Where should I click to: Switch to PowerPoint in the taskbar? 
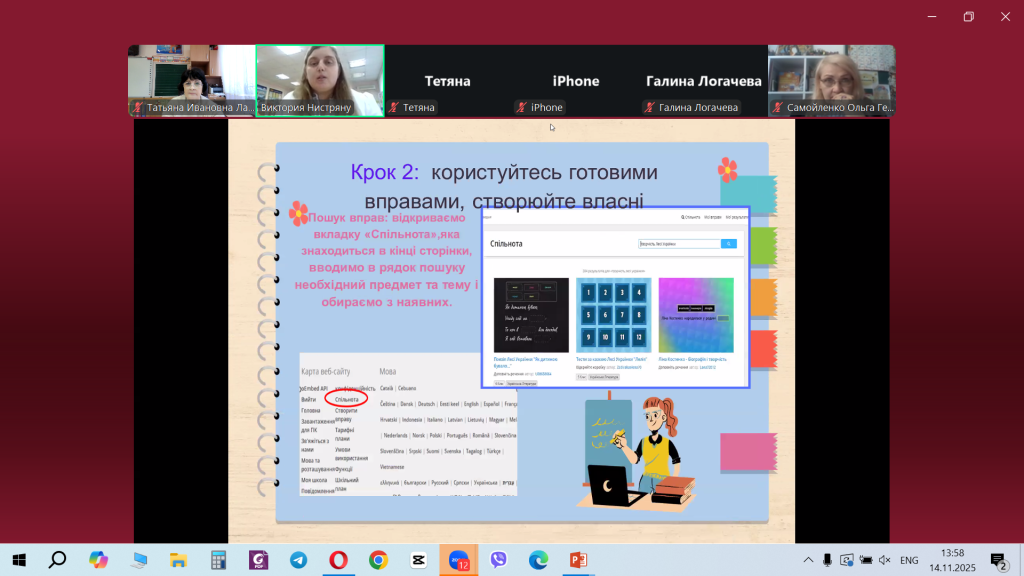click(x=579, y=559)
